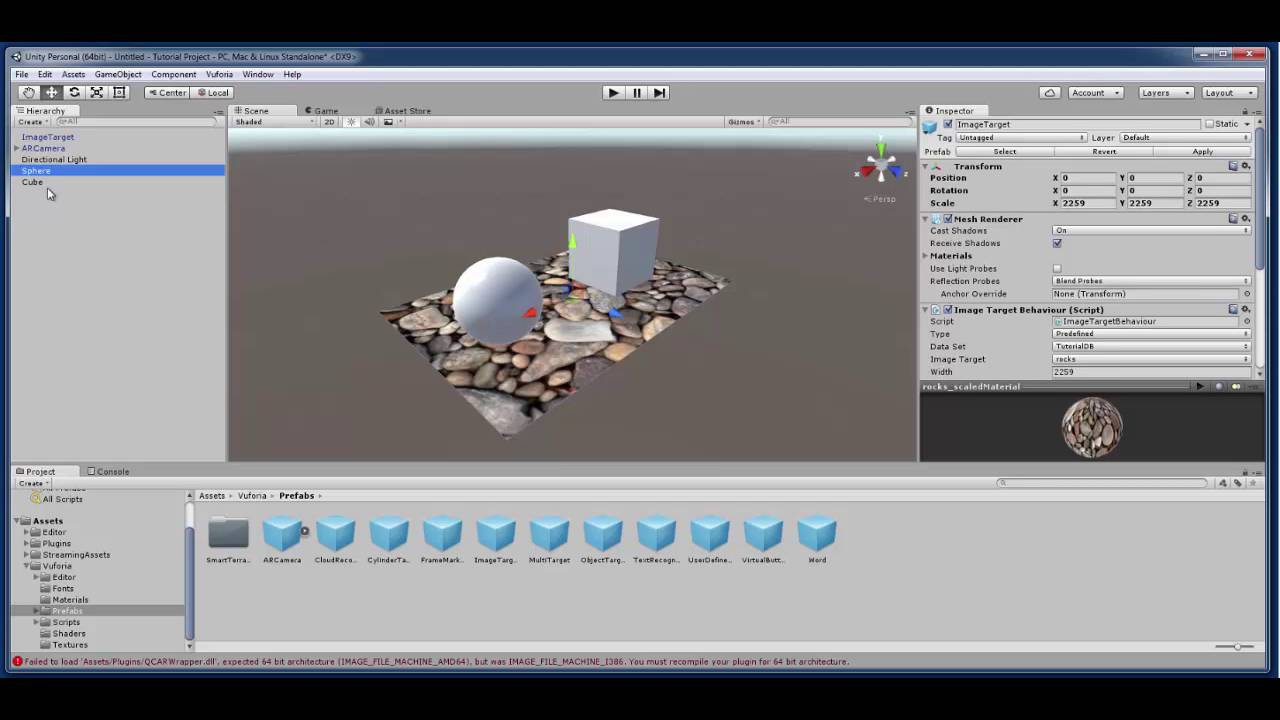1280x720 pixels.
Task: Open the Account dropdown
Action: click(1094, 93)
